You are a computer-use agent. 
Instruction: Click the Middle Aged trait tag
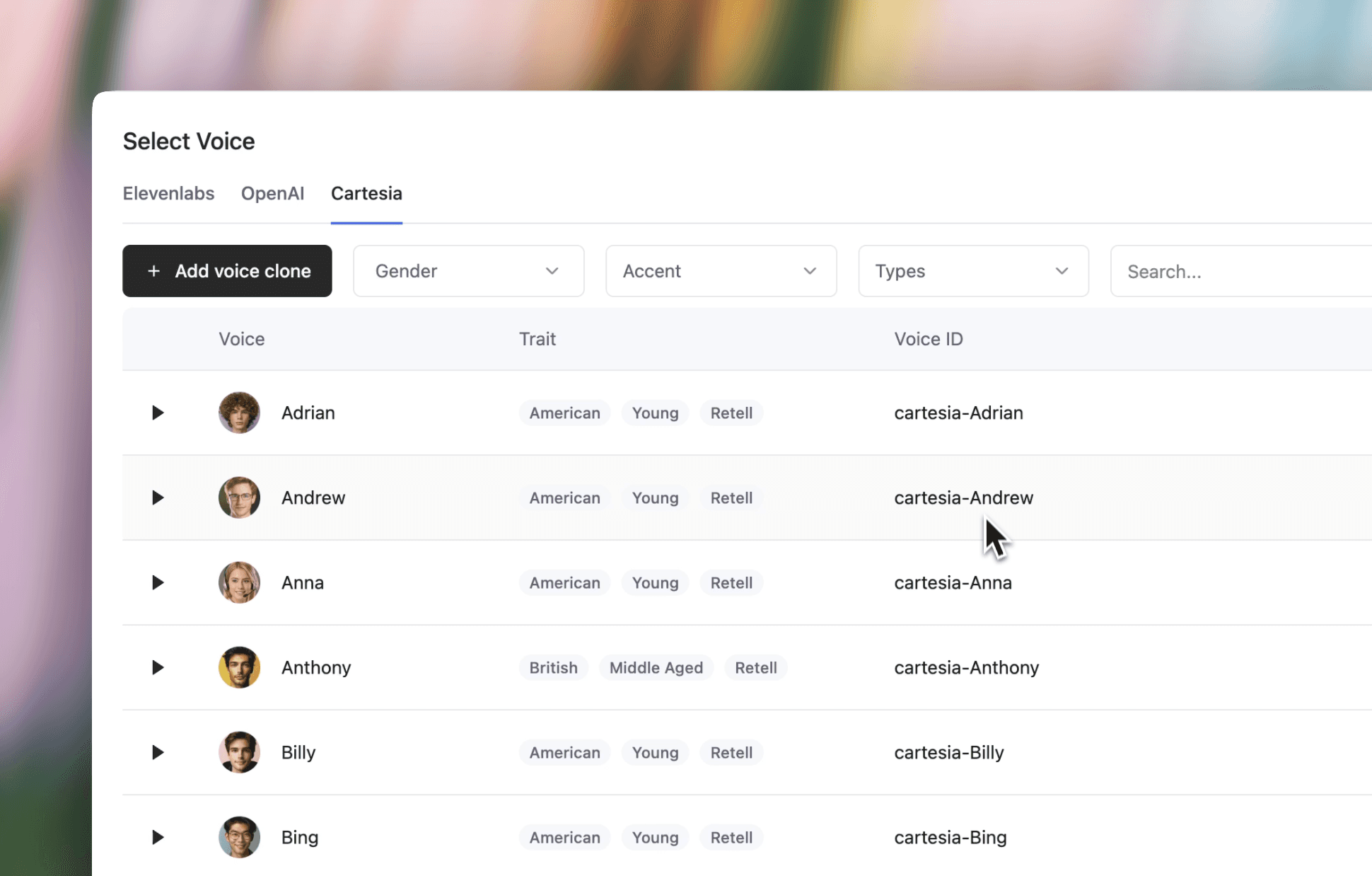656,667
